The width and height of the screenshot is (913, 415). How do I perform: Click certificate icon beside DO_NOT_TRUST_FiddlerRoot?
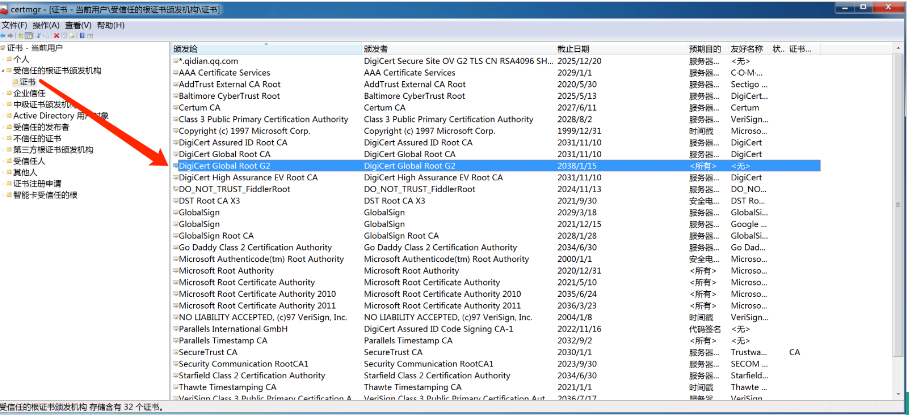tap(175, 189)
